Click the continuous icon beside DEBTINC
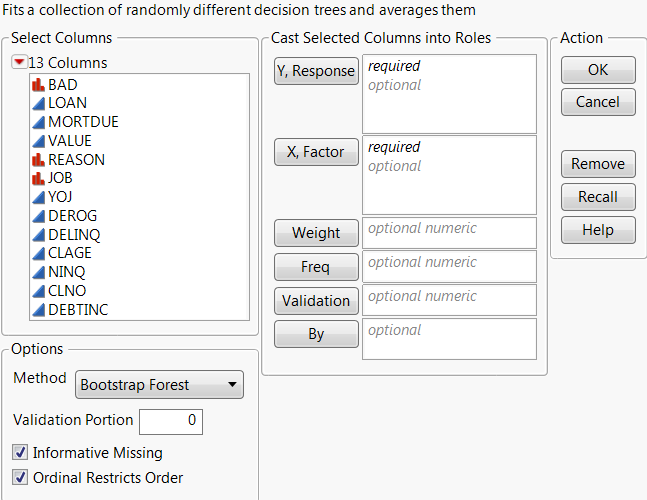This screenshot has width=647, height=500. [38, 311]
